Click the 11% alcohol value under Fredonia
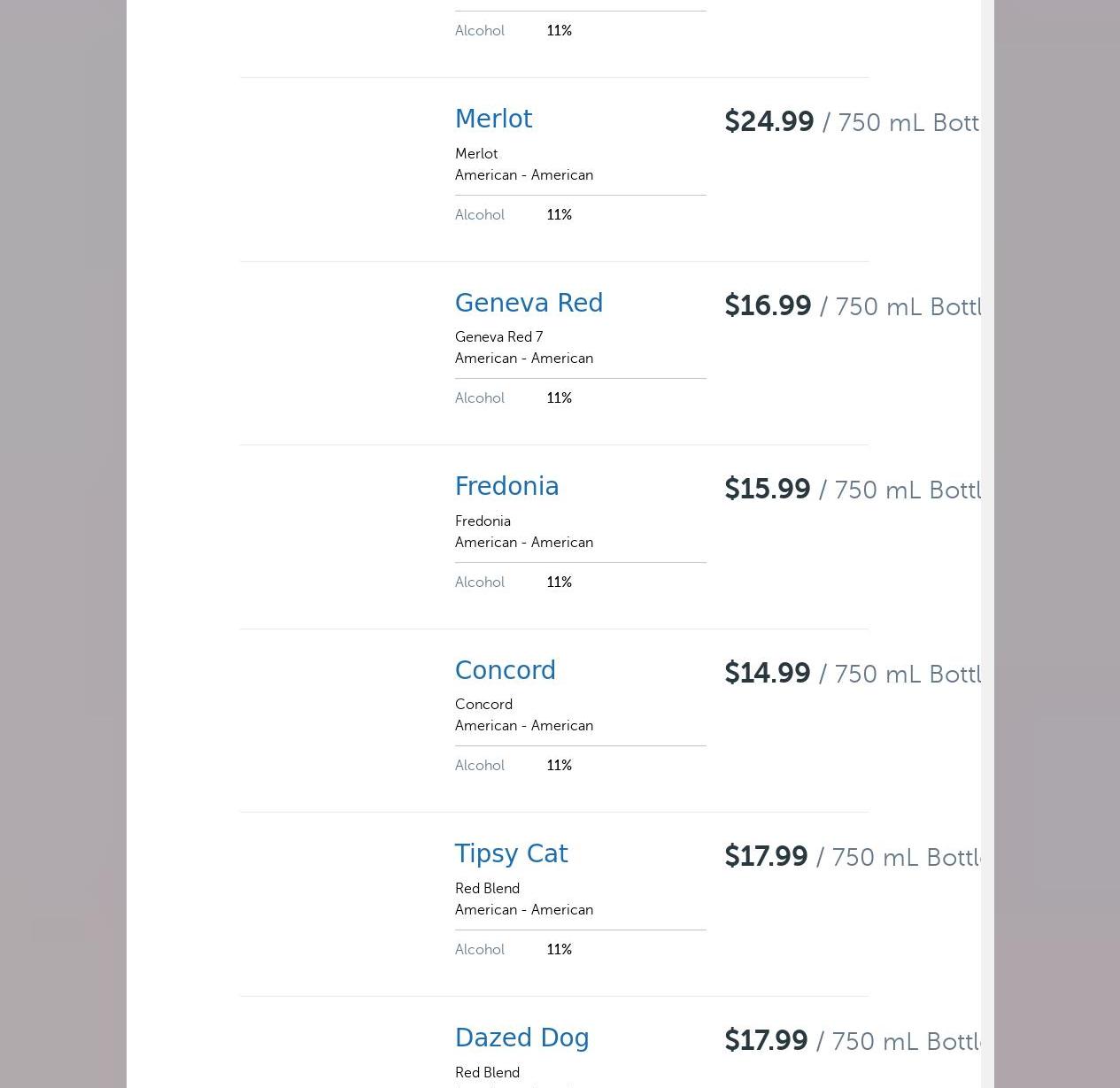 (x=559, y=583)
